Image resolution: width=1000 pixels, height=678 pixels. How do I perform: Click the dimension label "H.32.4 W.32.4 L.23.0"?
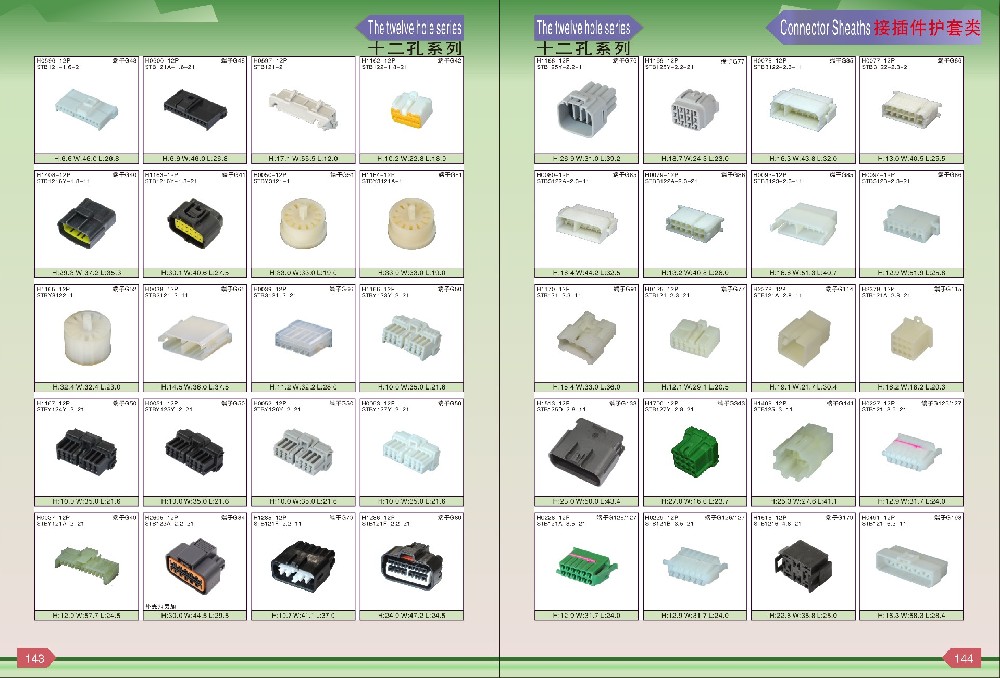coord(87,387)
